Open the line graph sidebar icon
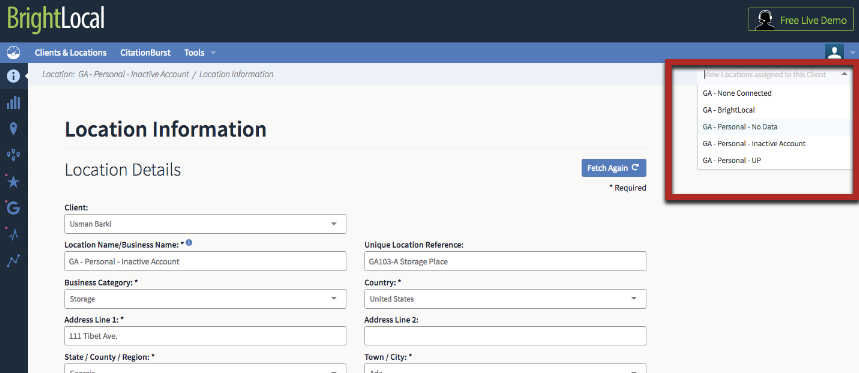Viewport: 859px width, 373px height. click(13, 261)
